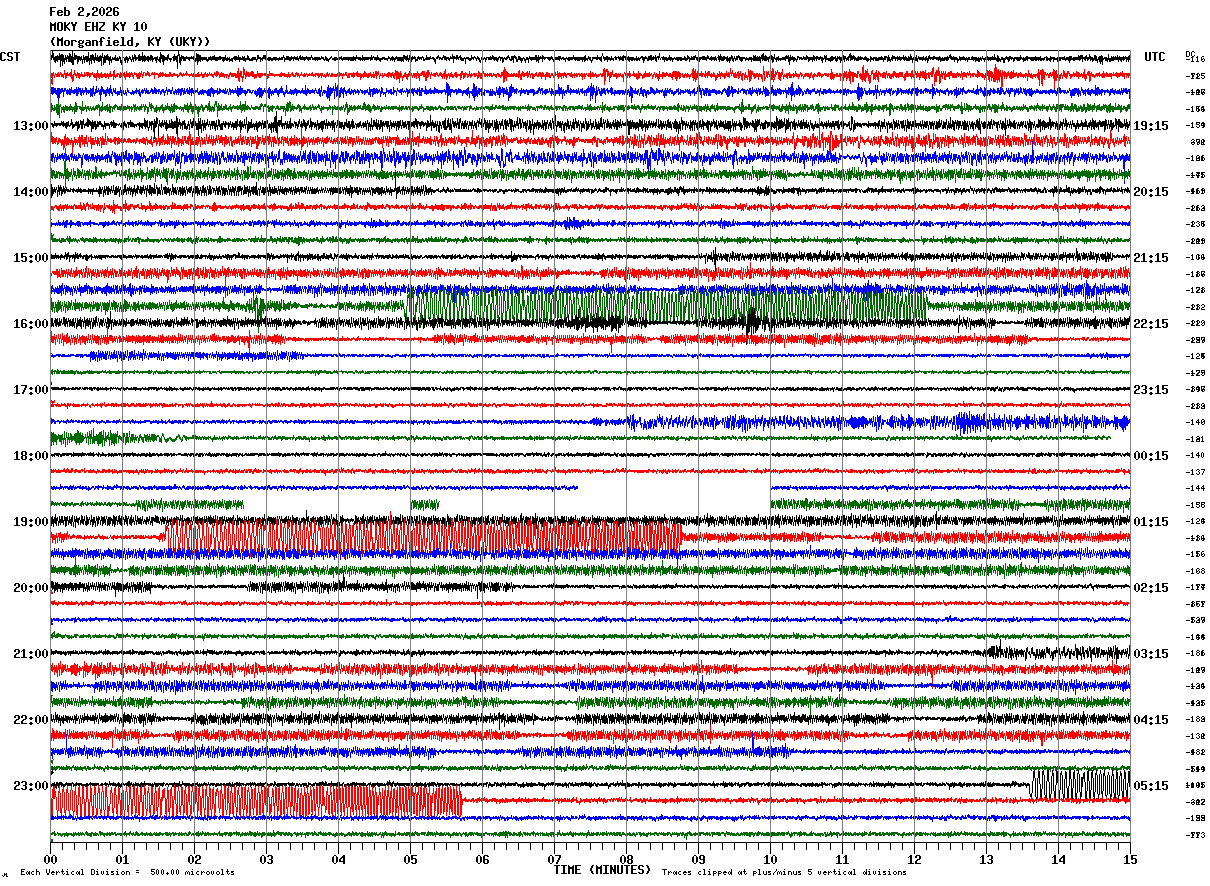1210x886 pixels.
Task: Click the Each Vertical Division 500.00 microvolts note
Action: 127,873
